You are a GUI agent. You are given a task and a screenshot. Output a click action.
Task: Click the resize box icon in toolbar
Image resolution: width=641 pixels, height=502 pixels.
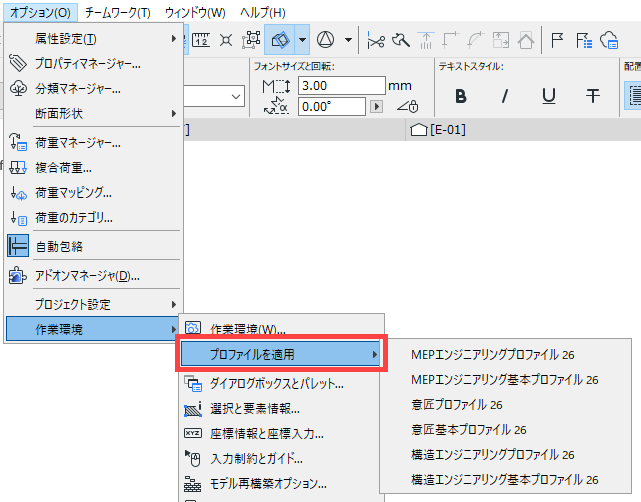tap(501, 40)
